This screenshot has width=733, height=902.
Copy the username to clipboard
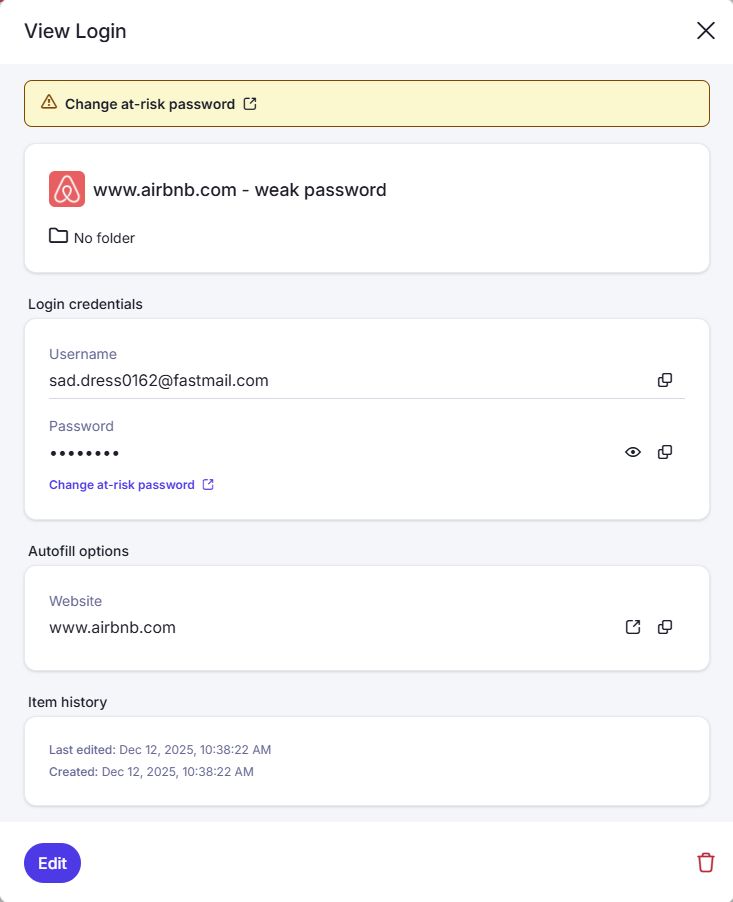coord(665,380)
